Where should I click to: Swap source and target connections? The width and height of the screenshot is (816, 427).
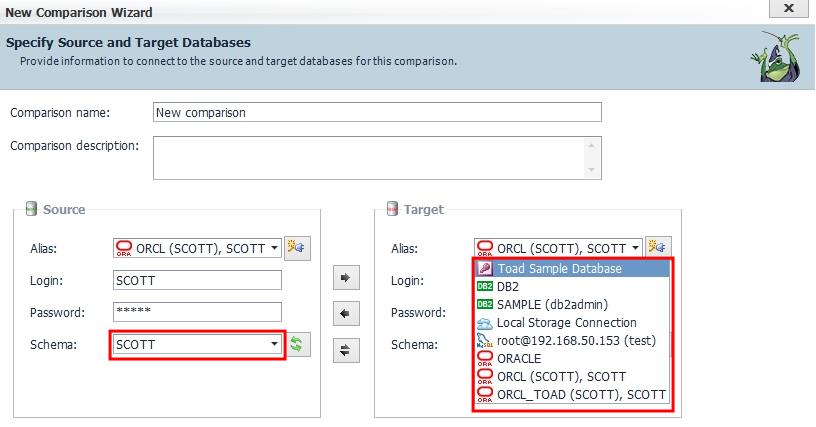344,349
